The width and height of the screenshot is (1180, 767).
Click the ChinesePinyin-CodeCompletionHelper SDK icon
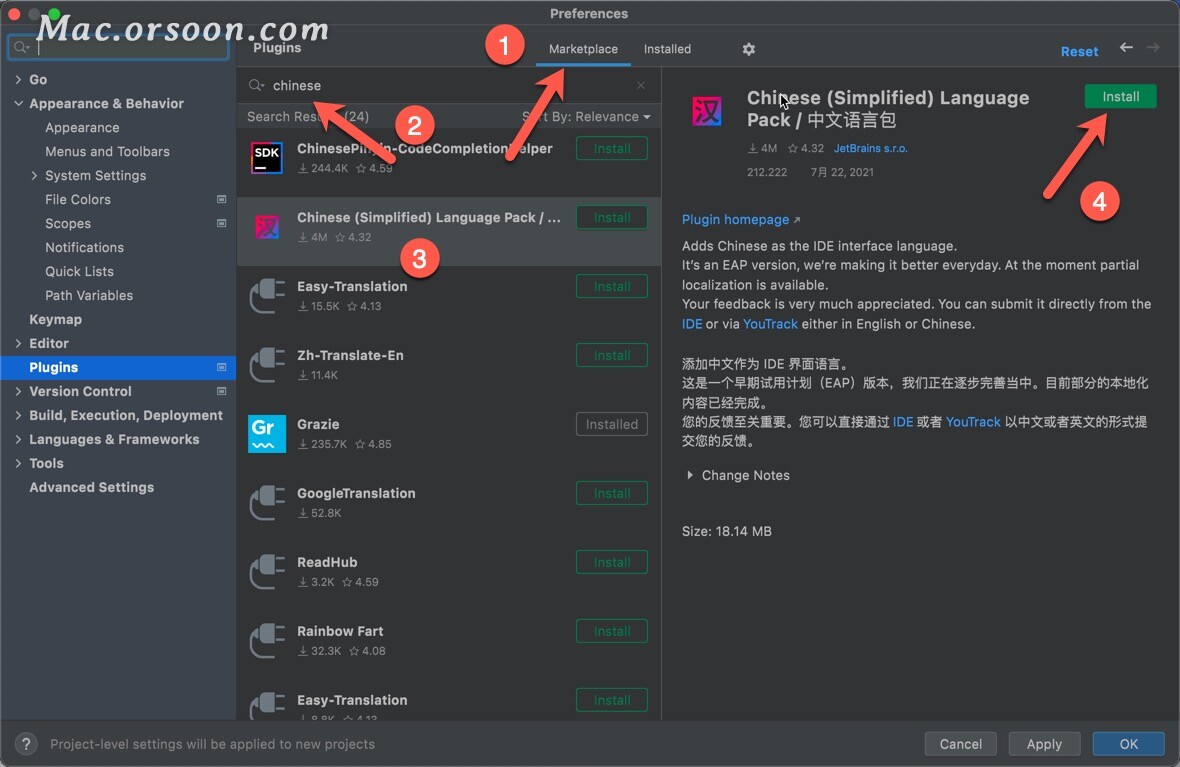click(x=266, y=158)
